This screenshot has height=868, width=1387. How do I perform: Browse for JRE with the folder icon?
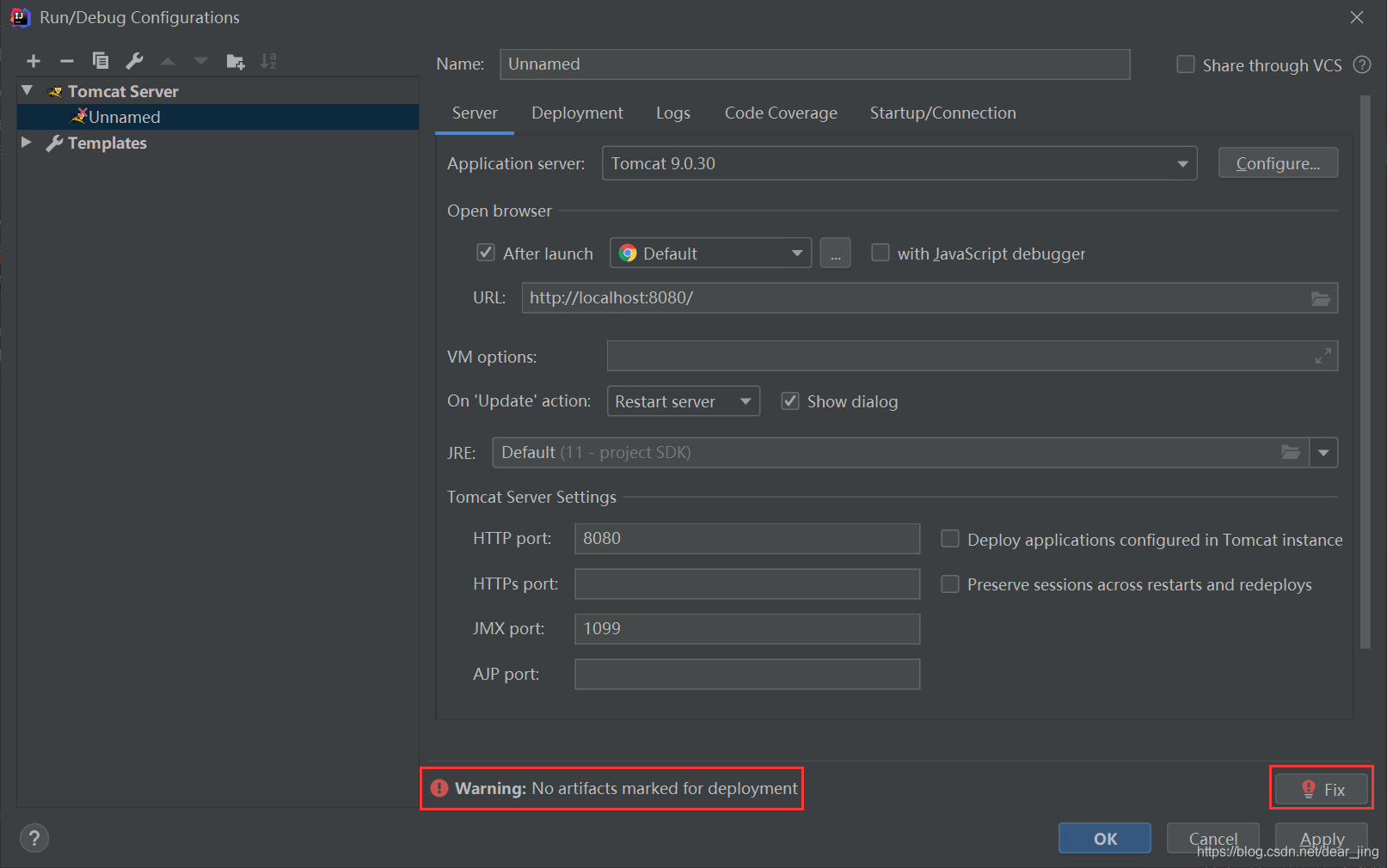pyautogui.click(x=1291, y=452)
